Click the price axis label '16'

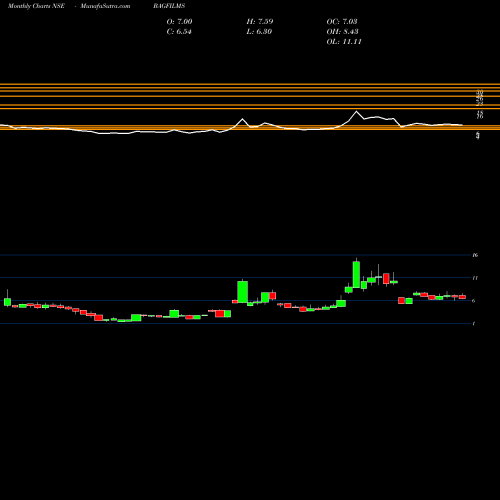[x=475, y=255]
